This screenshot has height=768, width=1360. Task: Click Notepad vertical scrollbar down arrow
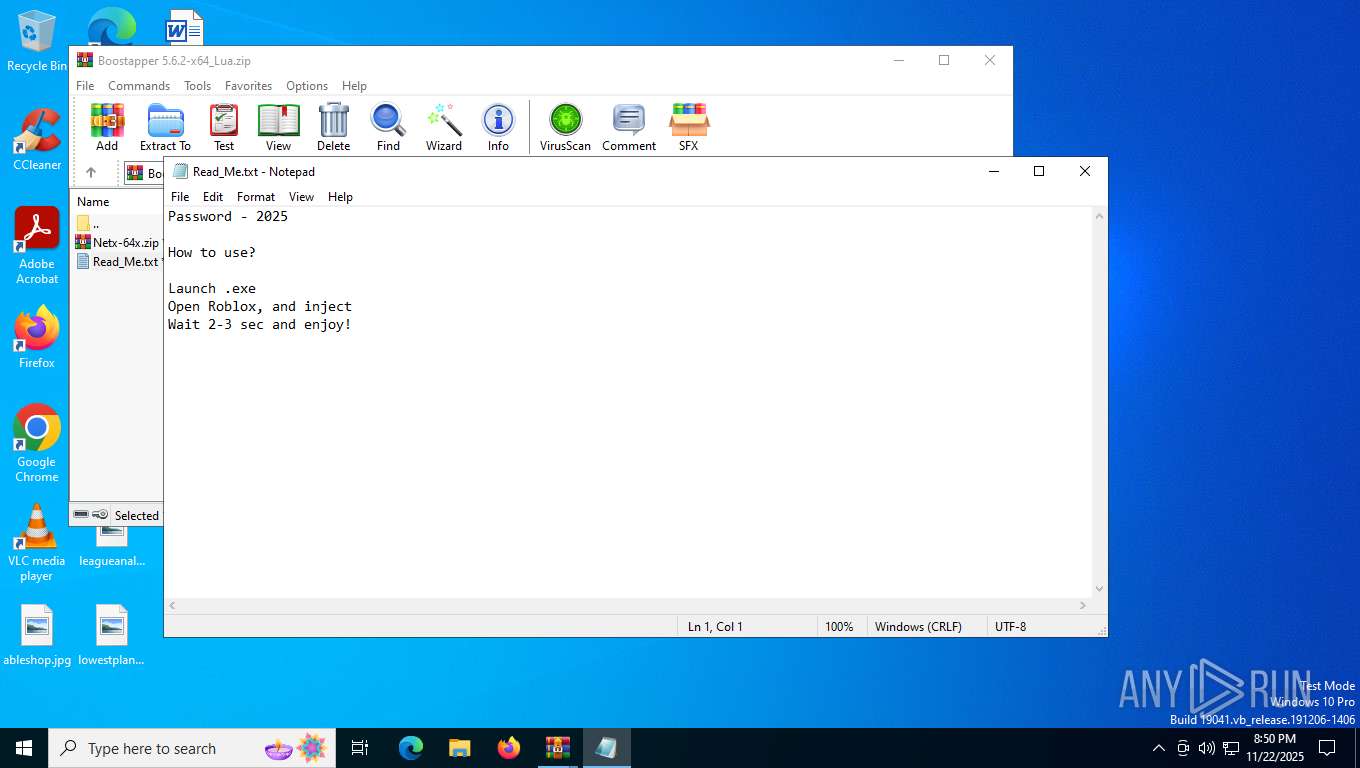(1100, 589)
